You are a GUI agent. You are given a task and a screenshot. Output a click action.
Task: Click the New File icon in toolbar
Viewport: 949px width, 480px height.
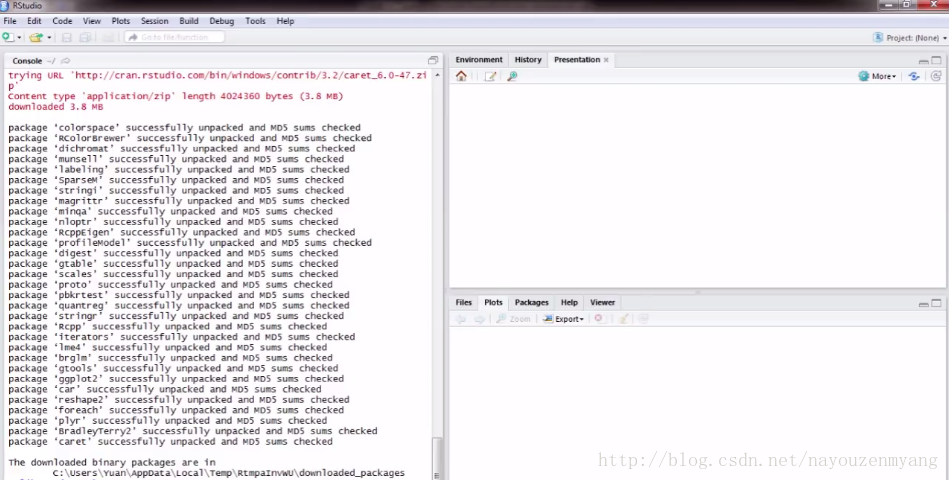[x=8, y=38]
